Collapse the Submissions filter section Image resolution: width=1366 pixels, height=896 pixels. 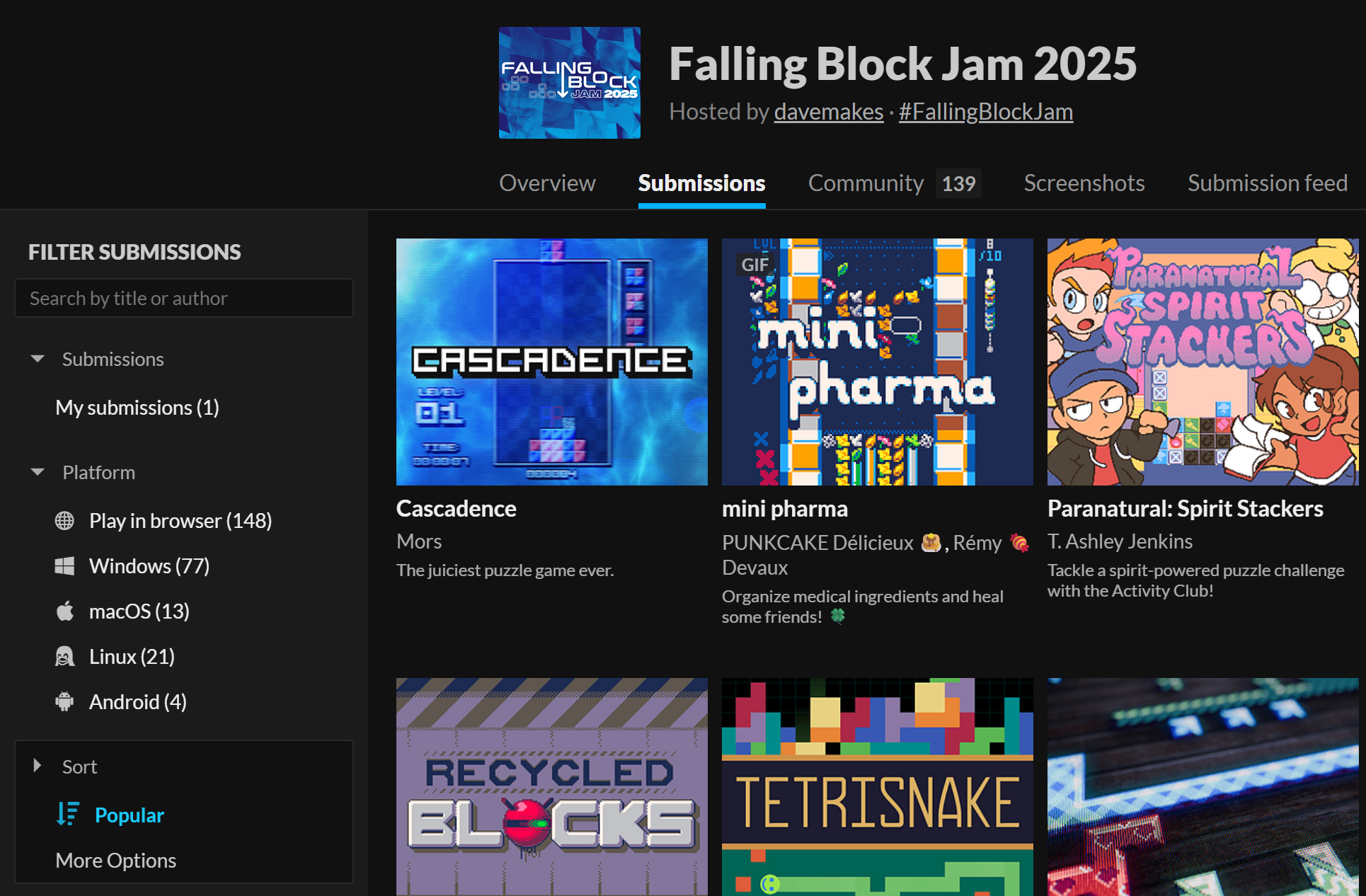(38, 359)
